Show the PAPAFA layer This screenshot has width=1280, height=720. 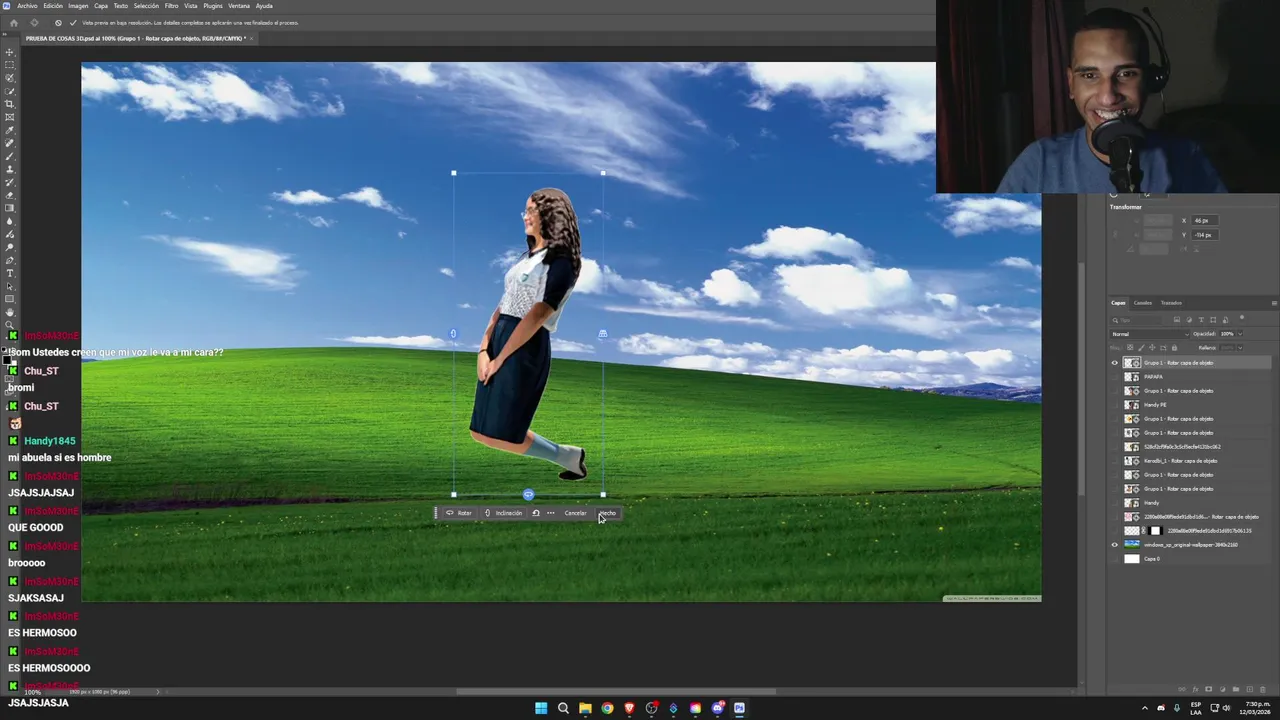coord(1115,377)
